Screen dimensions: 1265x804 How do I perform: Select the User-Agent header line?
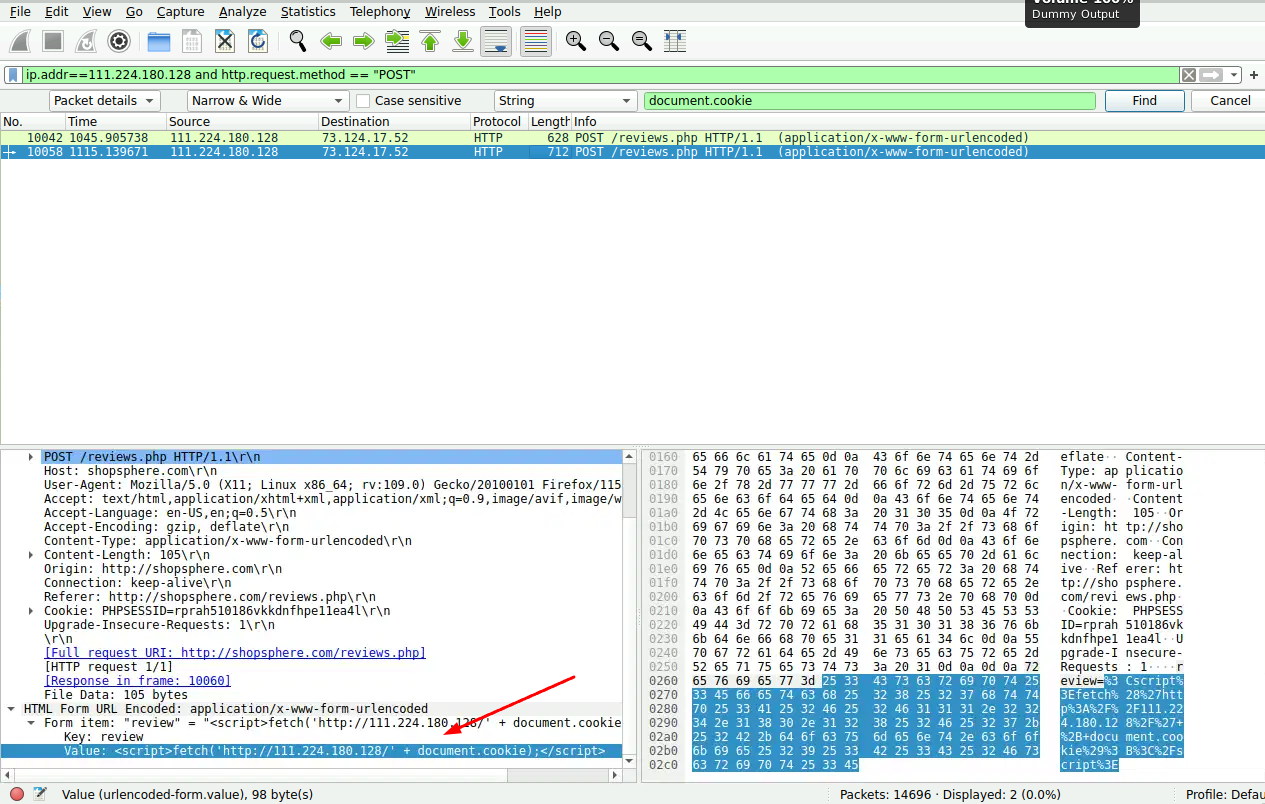pyautogui.click(x=332, y=484)
